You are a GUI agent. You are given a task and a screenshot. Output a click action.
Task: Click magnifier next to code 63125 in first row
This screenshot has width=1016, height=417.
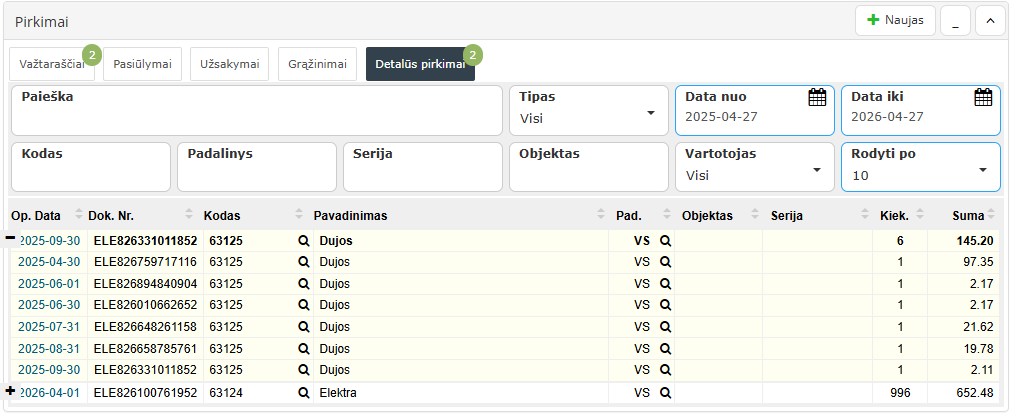point(303,241)
